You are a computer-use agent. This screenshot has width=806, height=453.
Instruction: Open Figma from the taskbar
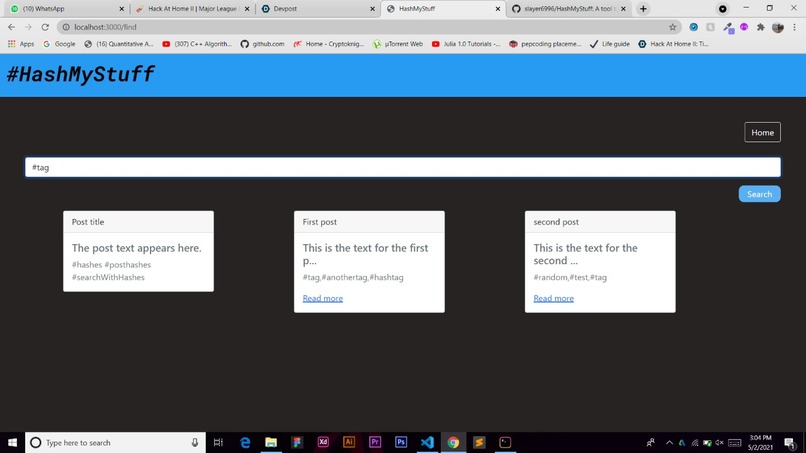point(297,442)
